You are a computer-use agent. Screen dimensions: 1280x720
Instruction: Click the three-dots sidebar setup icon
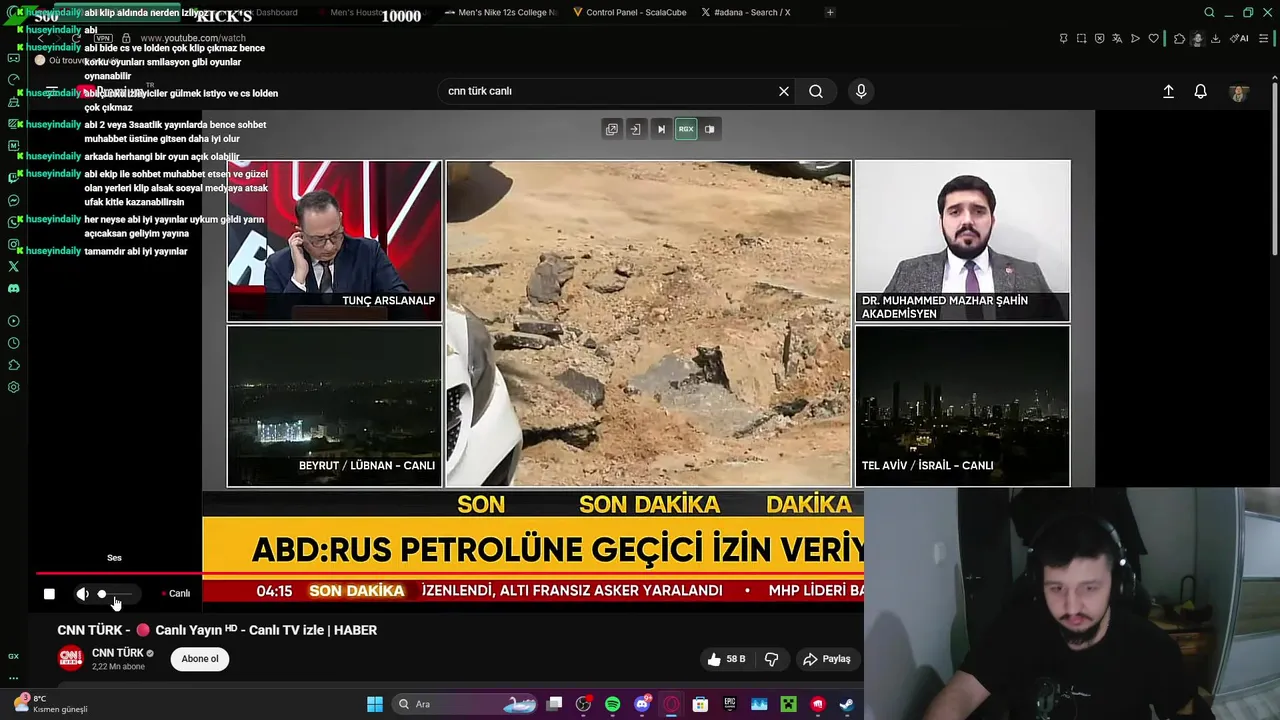point(13,678)
